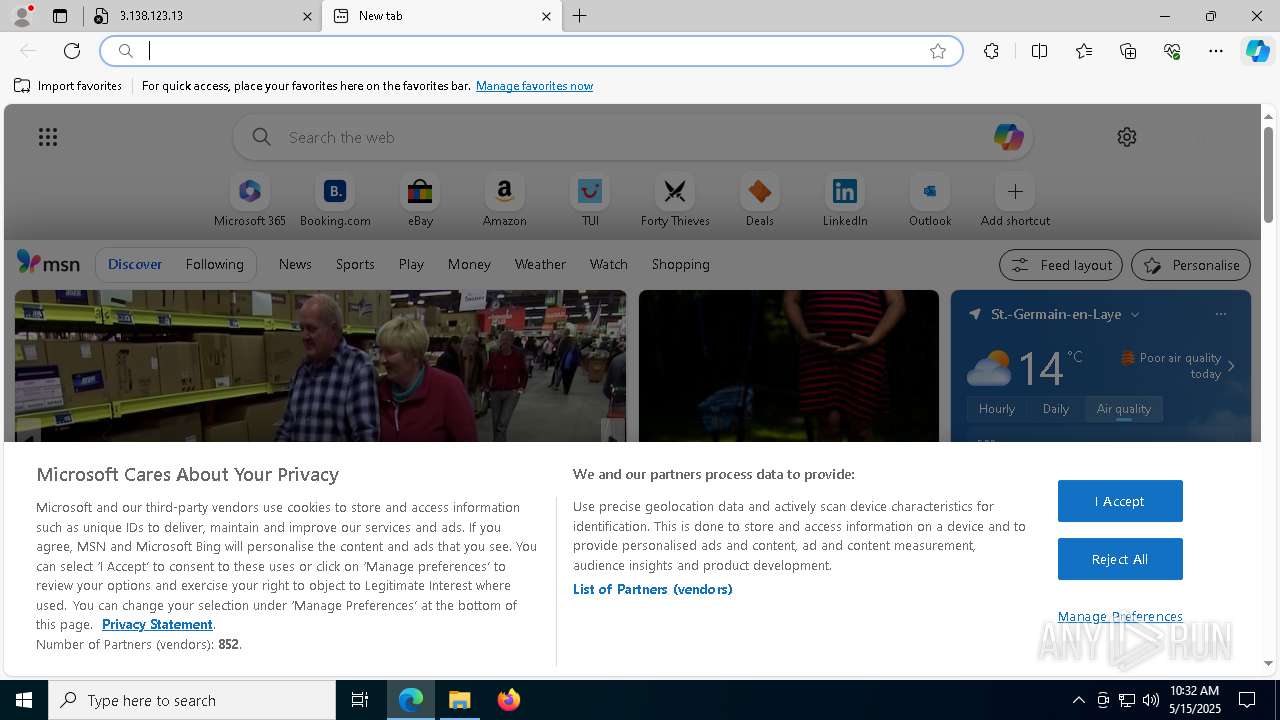Accept cookies with I Accept
The height and width of the screenshot is (720, 1280).
[1120, 501]
